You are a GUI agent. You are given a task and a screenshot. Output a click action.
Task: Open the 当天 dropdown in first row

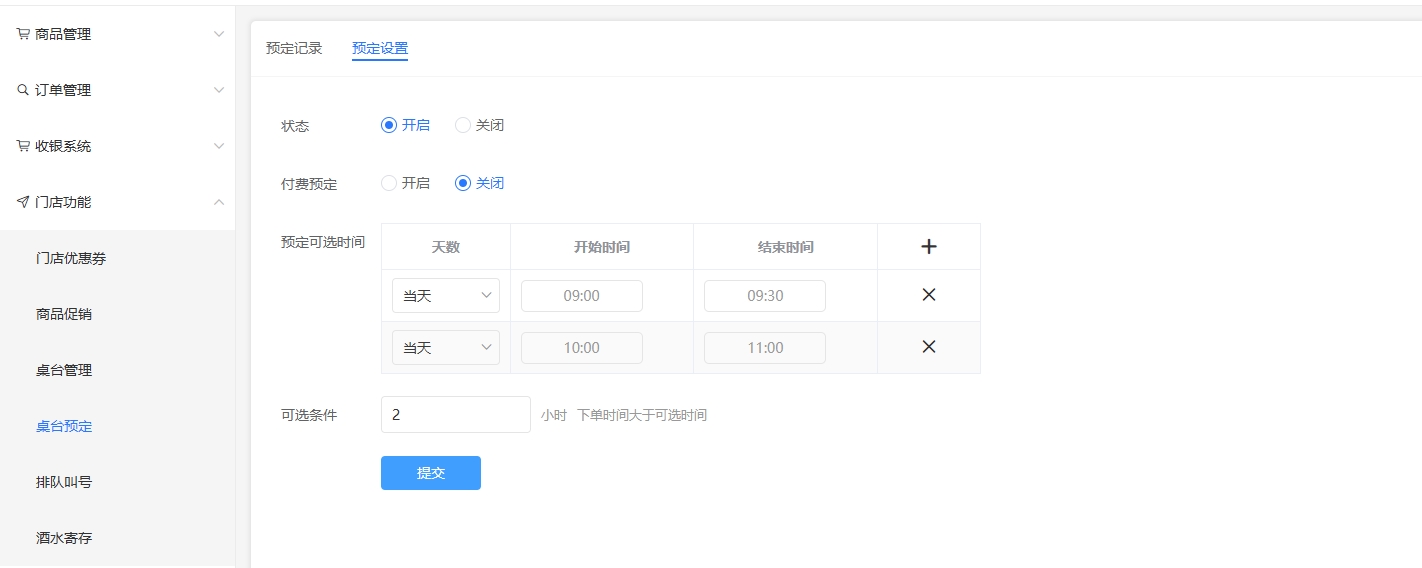tap(446, 296)
